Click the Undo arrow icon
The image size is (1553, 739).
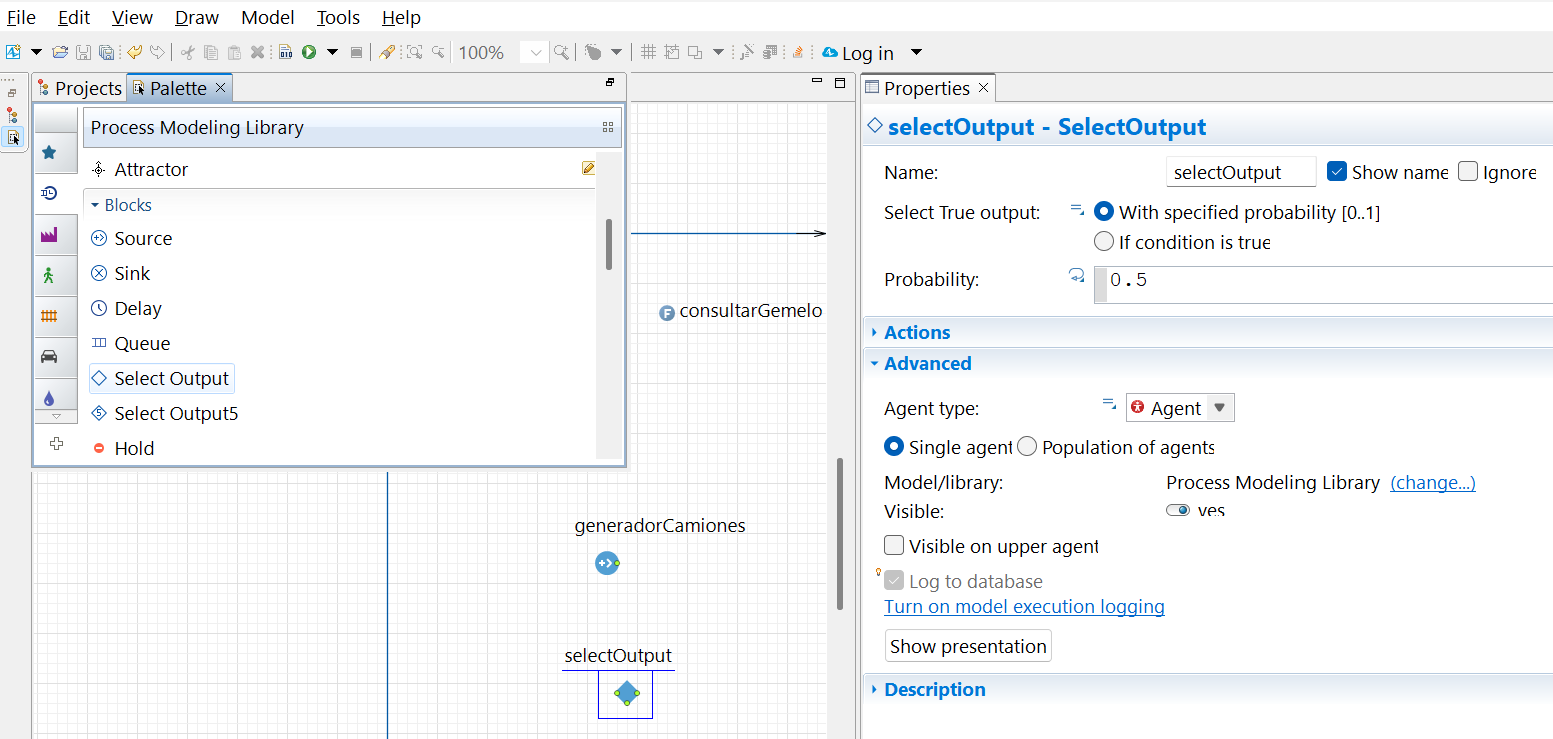(134, 52)
